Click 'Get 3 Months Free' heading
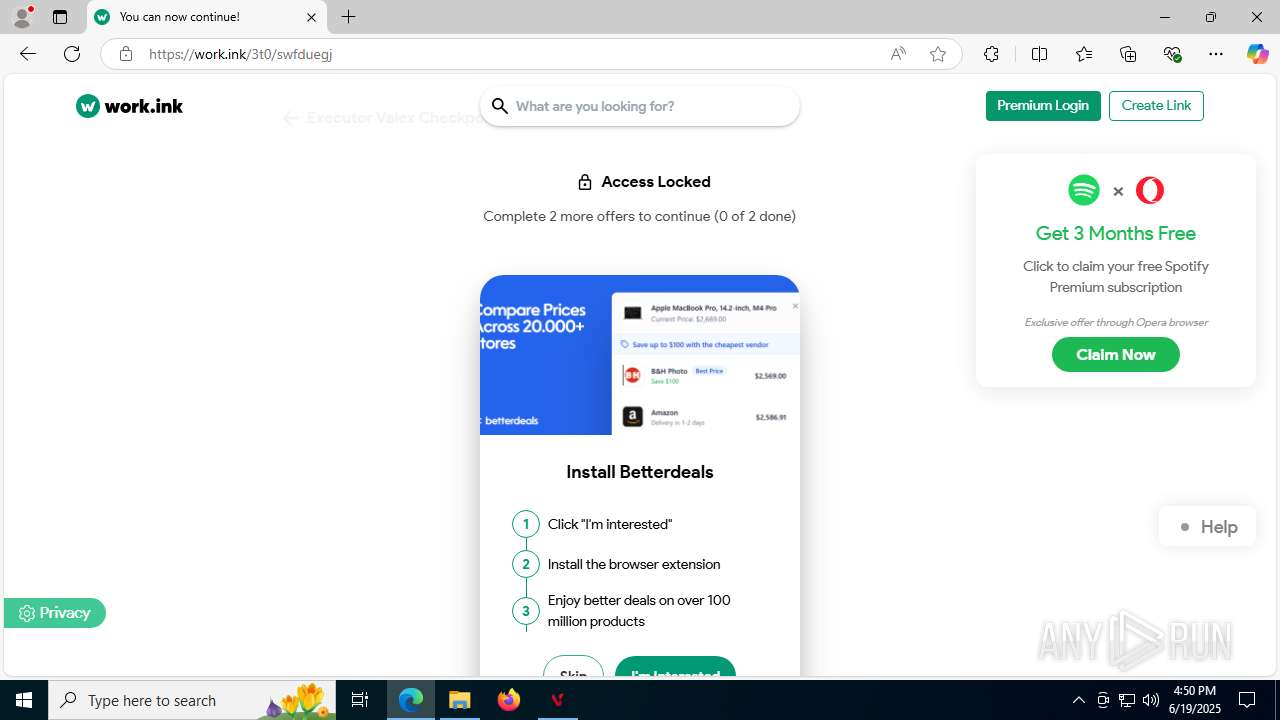The width and height of the screenshot is (1280, 720). pyautogui.click(x=1116, y=233)
